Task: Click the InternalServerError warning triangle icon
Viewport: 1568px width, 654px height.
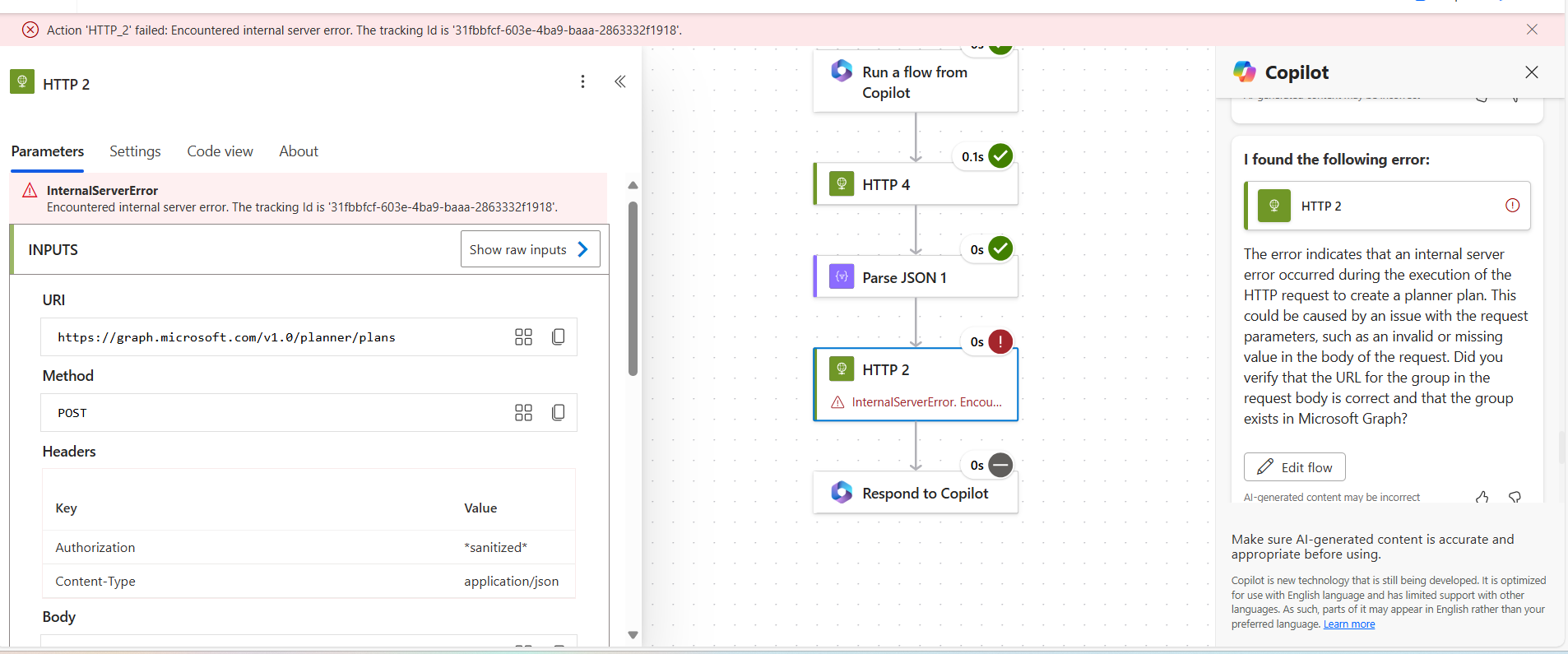Action: click(x=30, y=191)
